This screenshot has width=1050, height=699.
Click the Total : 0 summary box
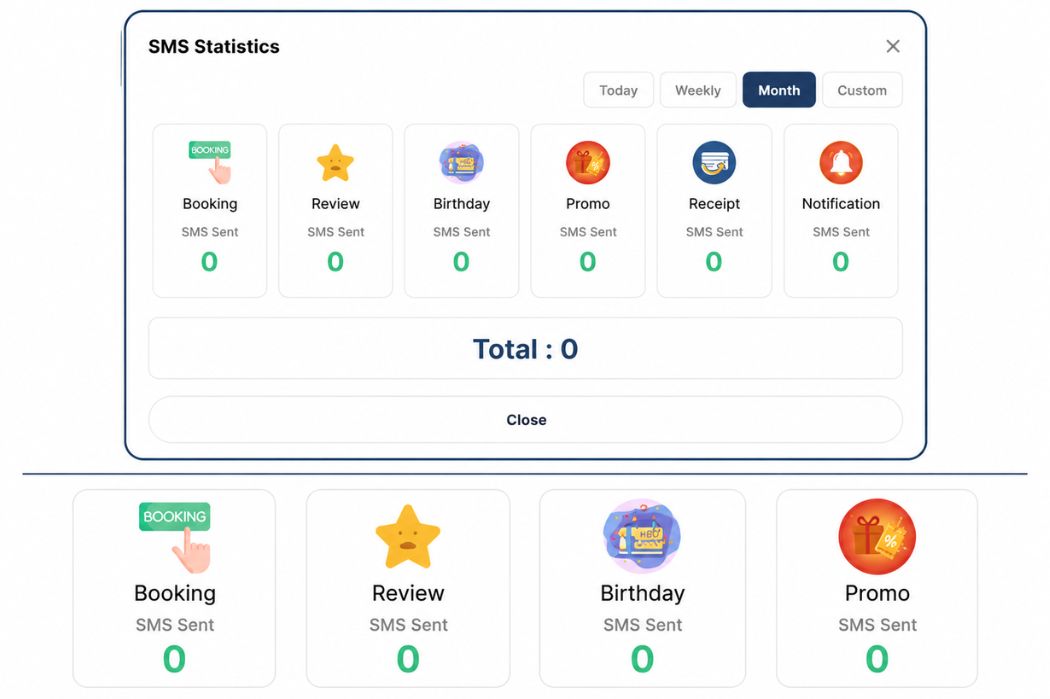[526, 349]
